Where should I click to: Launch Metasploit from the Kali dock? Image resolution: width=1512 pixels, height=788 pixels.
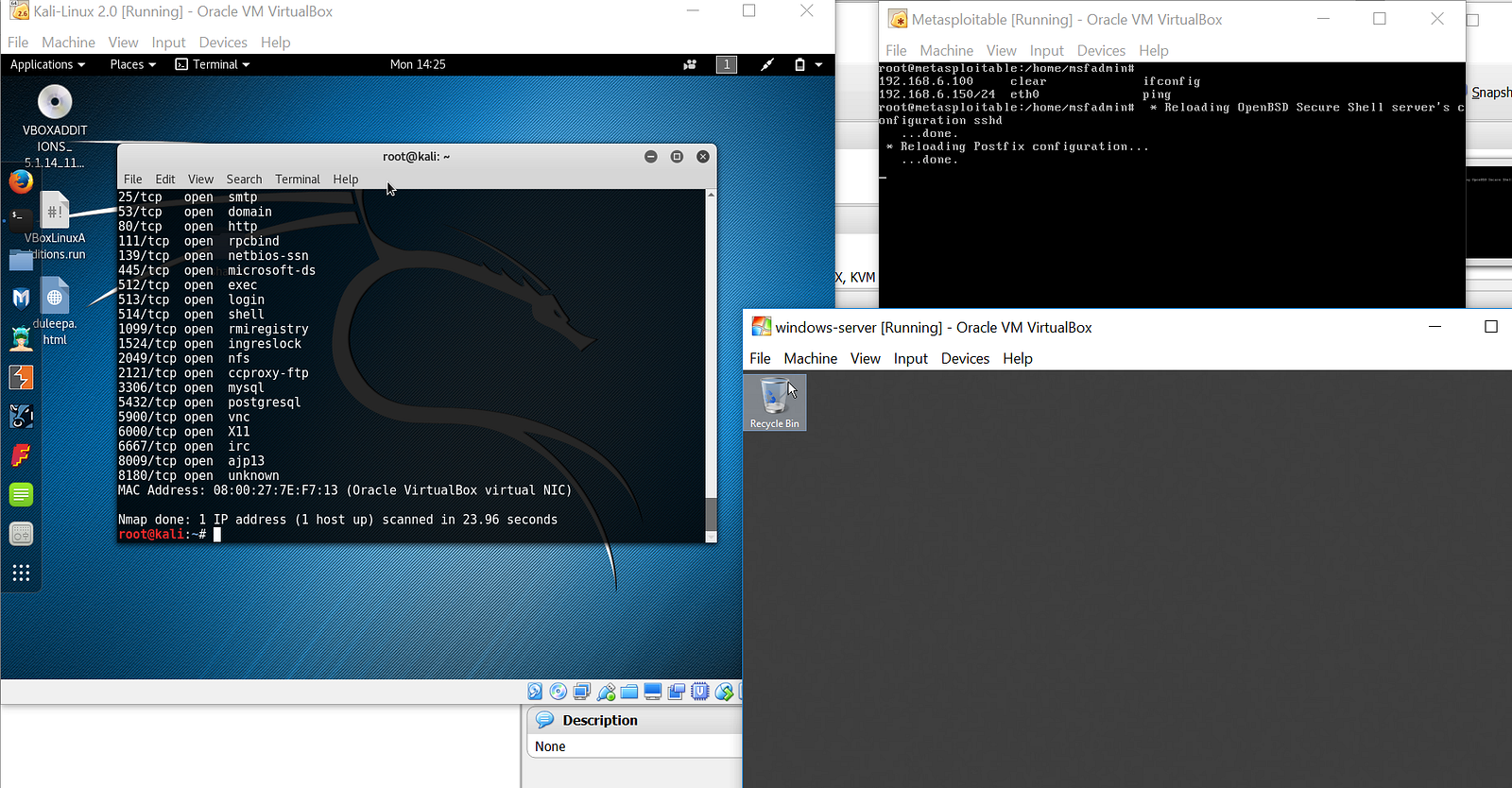click(x=21, y=299)
